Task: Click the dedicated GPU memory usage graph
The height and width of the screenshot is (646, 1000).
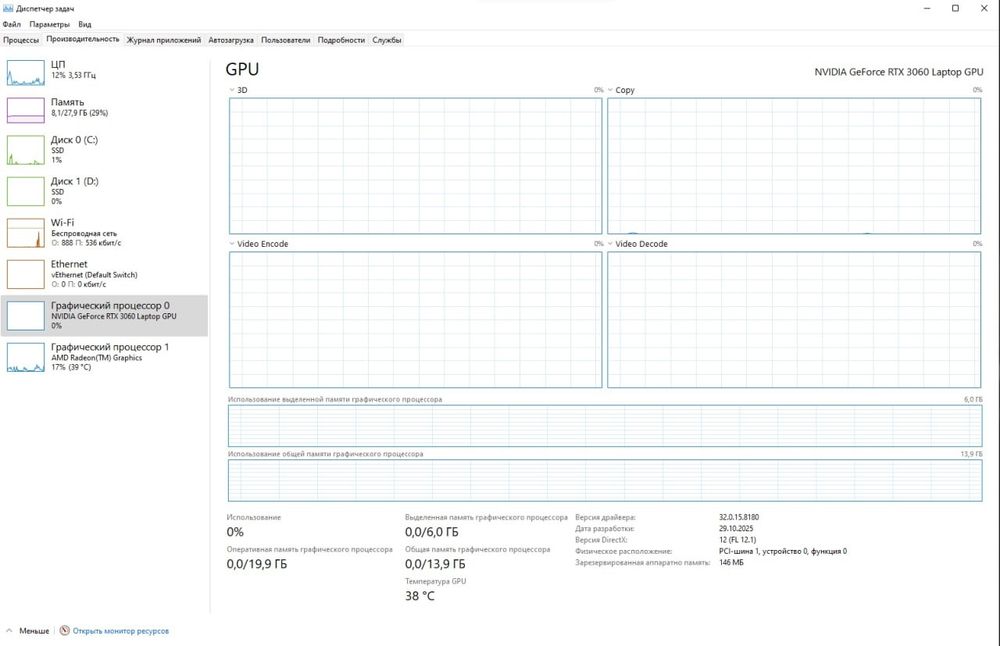Action: (605, 425)
